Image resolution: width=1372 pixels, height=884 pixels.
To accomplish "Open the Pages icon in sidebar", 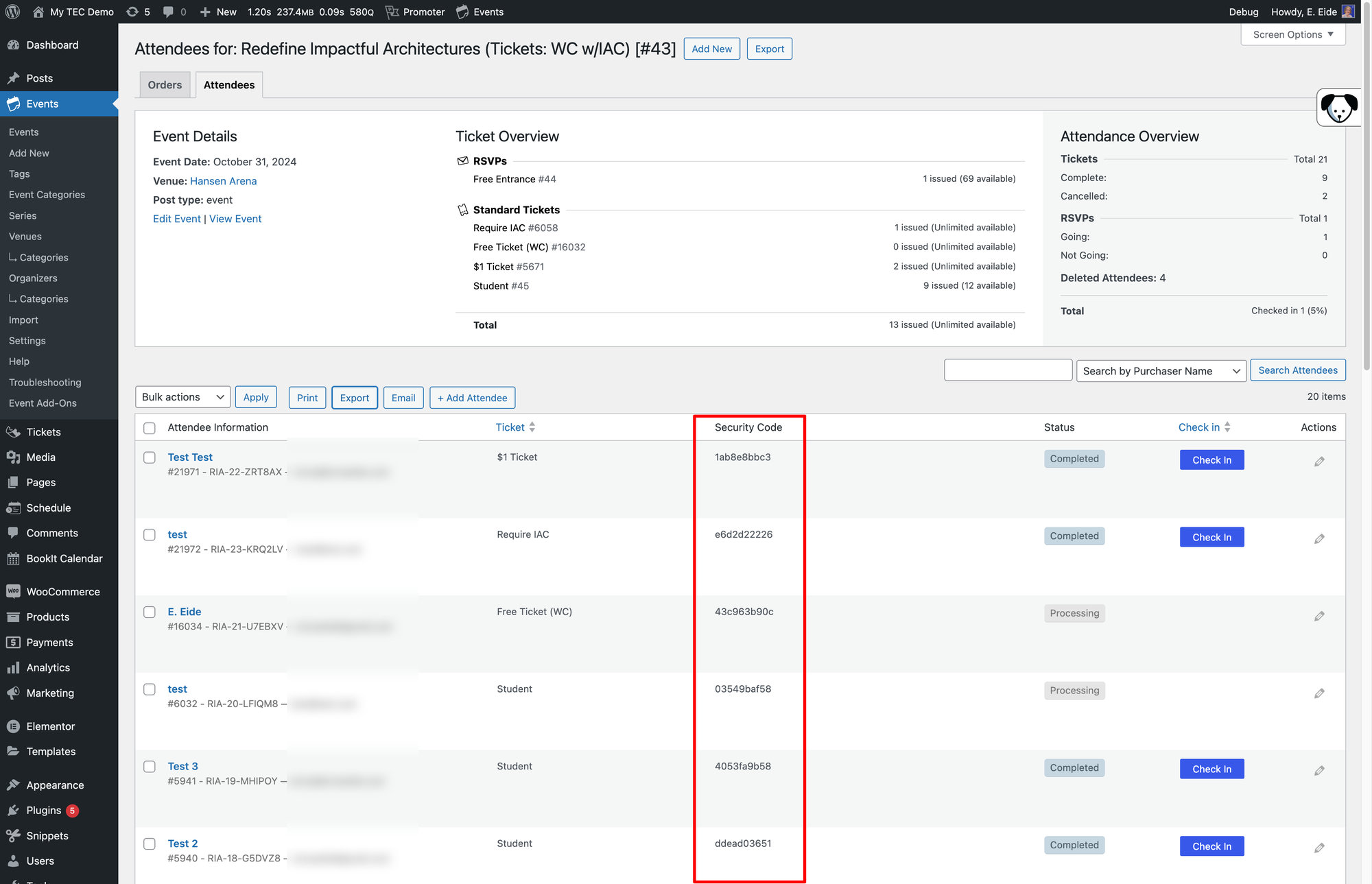I will click(x=13, y=483).
